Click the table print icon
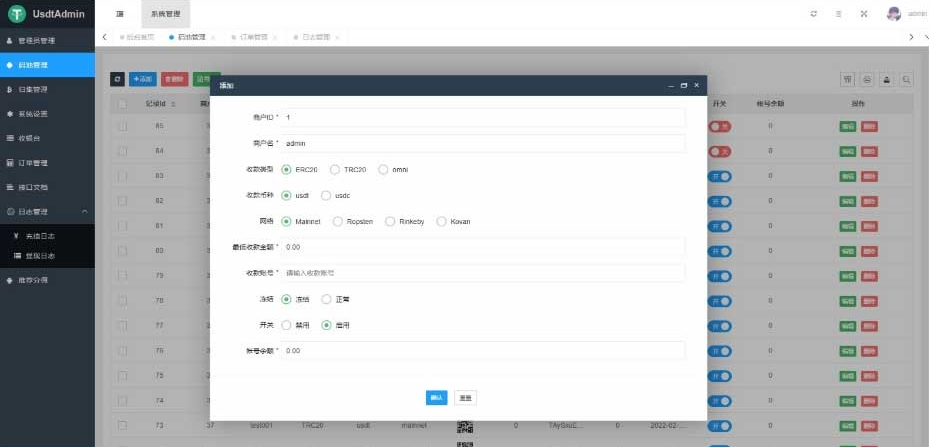 (x=867, y=79)
